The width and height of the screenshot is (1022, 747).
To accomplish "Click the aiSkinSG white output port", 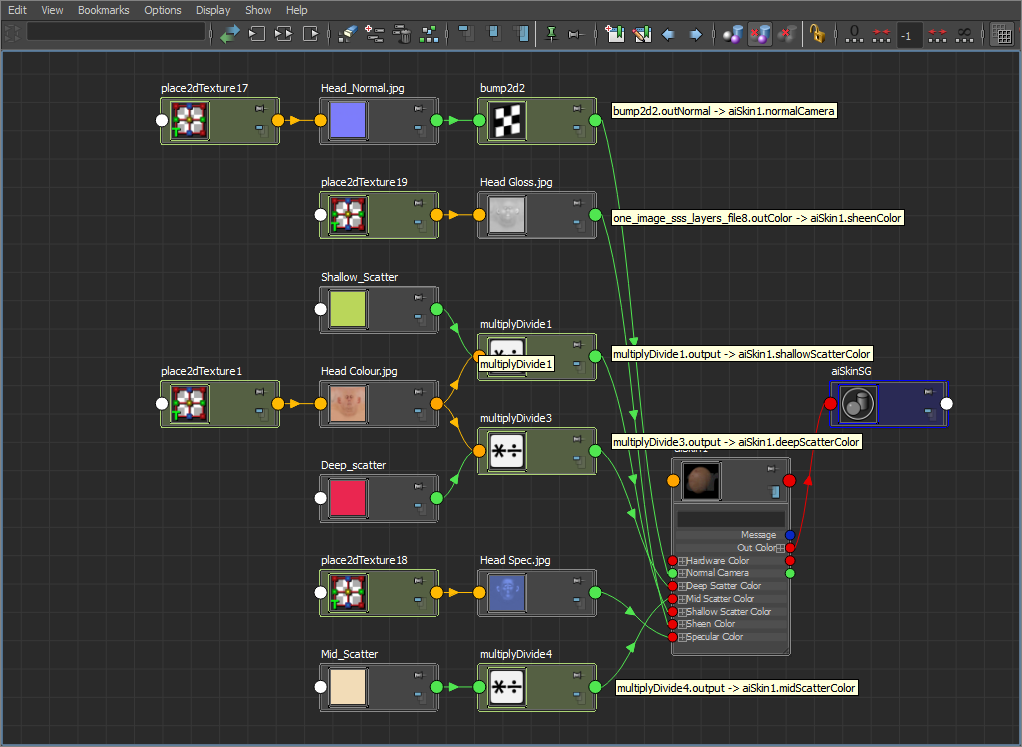I will tap(946, 403).
